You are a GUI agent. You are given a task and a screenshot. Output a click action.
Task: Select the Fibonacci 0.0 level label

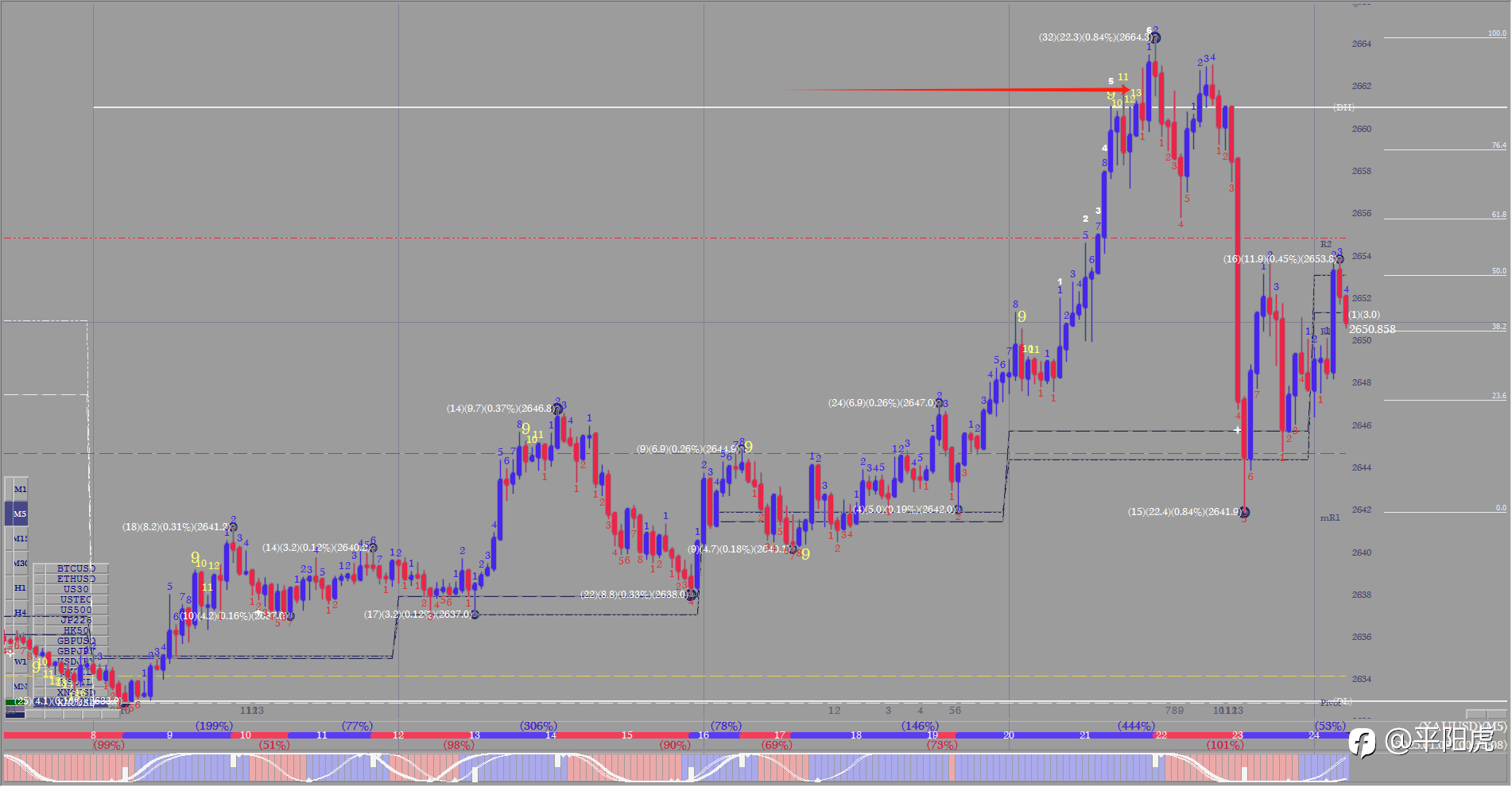pyautogui.click(x=1501, y=508)
